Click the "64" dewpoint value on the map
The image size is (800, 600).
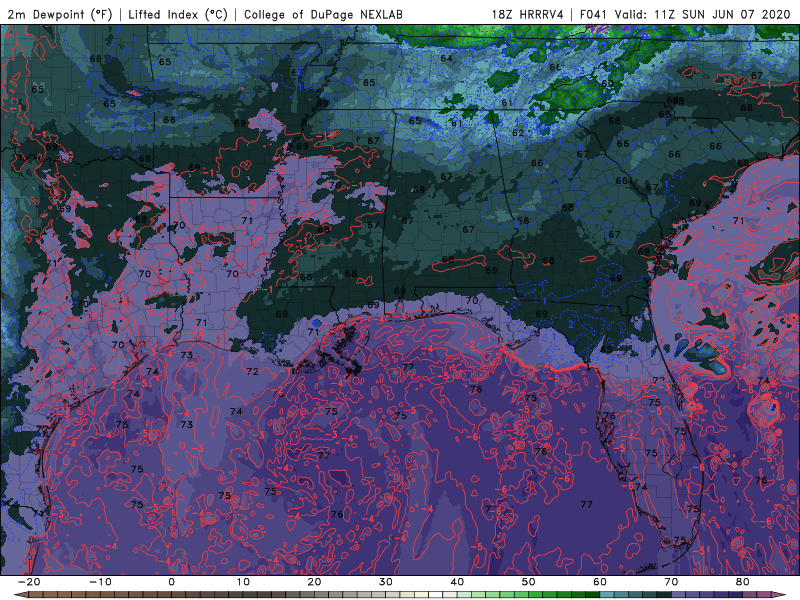(x=446, y=58)
